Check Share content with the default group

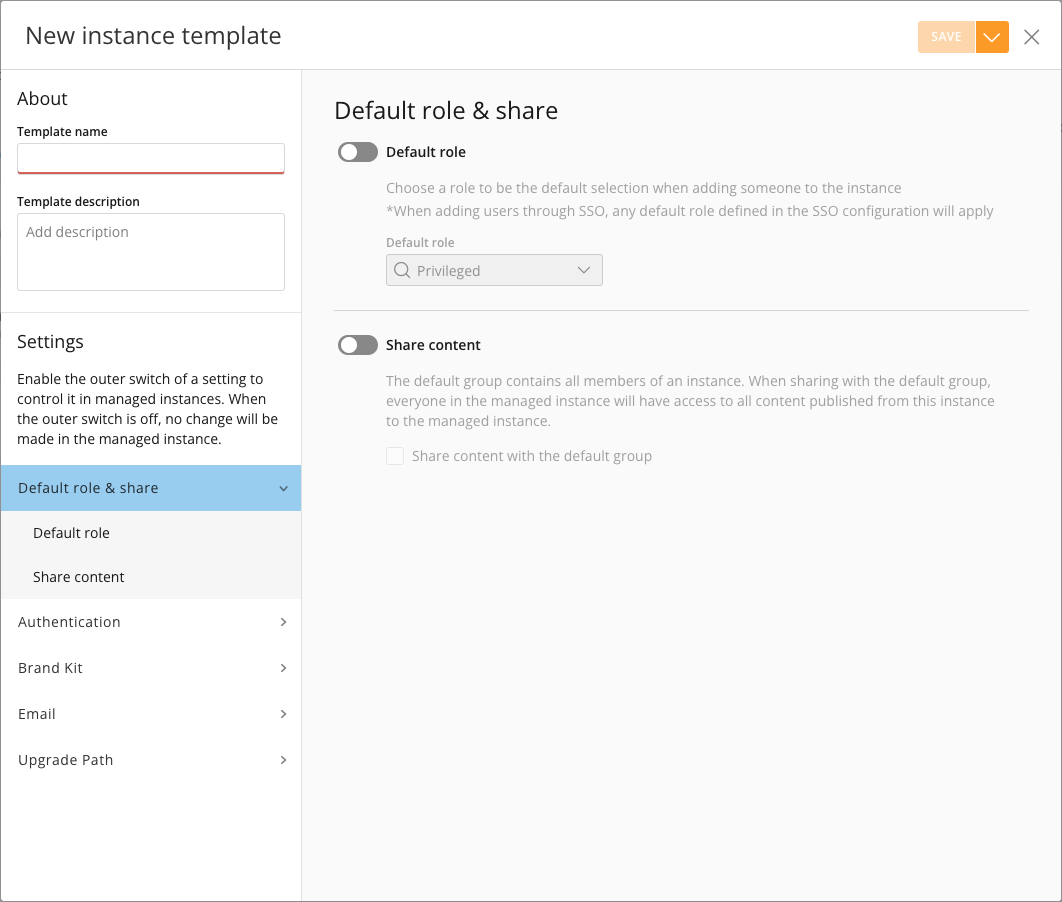[395, 456]
